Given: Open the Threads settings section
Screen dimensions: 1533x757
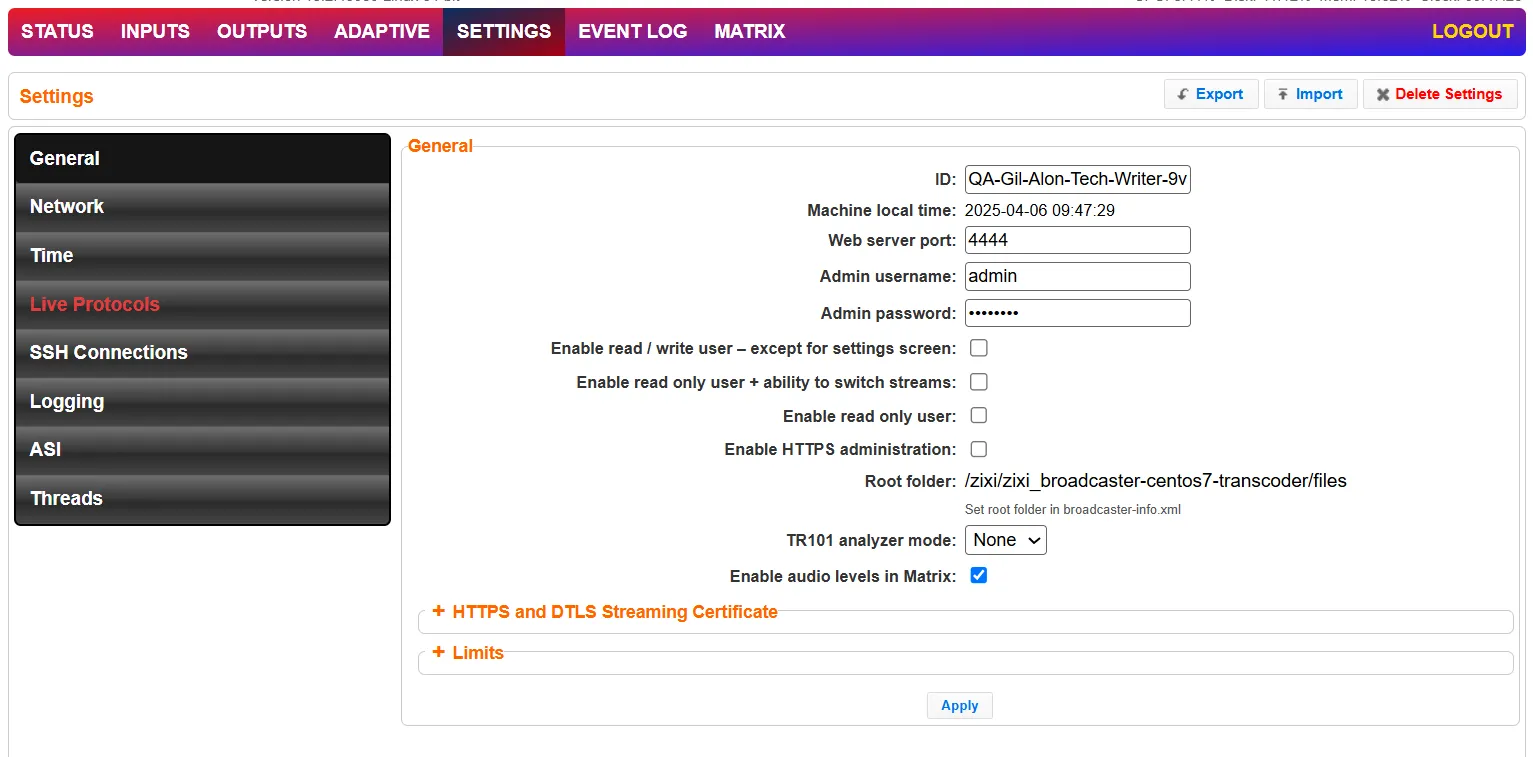Looking at the screenshot, I should [202, 499].
